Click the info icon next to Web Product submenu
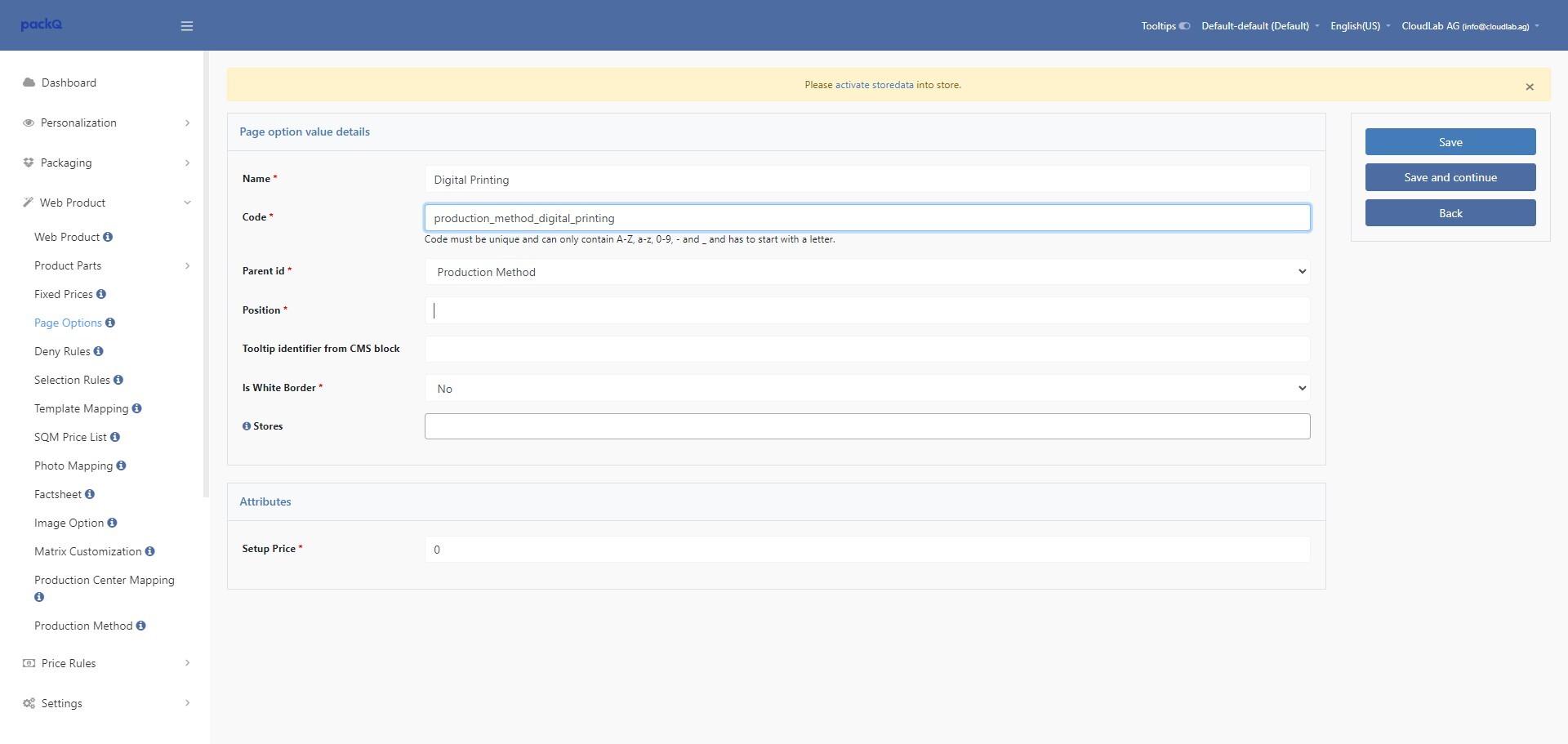The image size is (1568, 744). tap(108, 237)
